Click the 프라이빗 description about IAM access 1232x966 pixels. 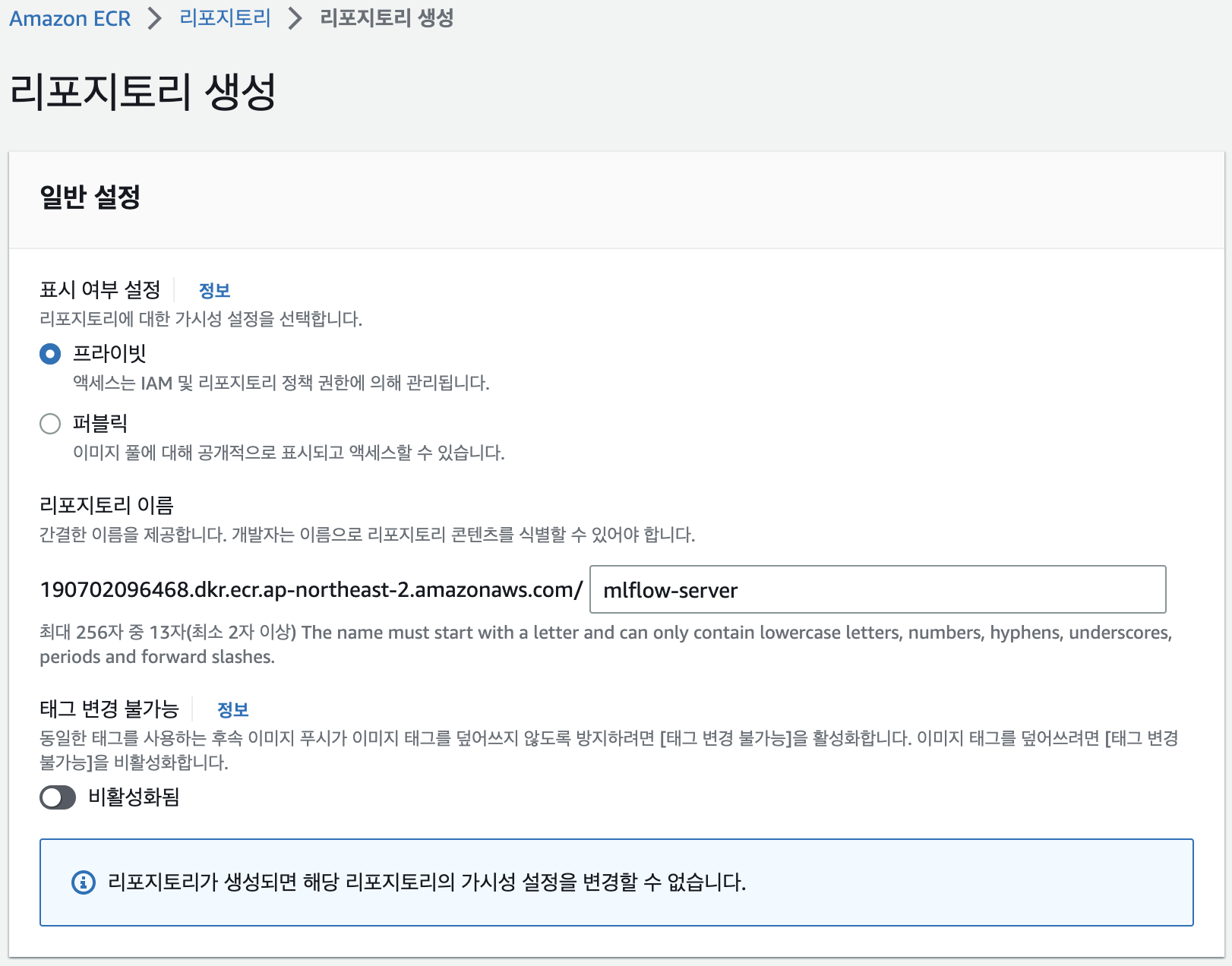(281, 383)
